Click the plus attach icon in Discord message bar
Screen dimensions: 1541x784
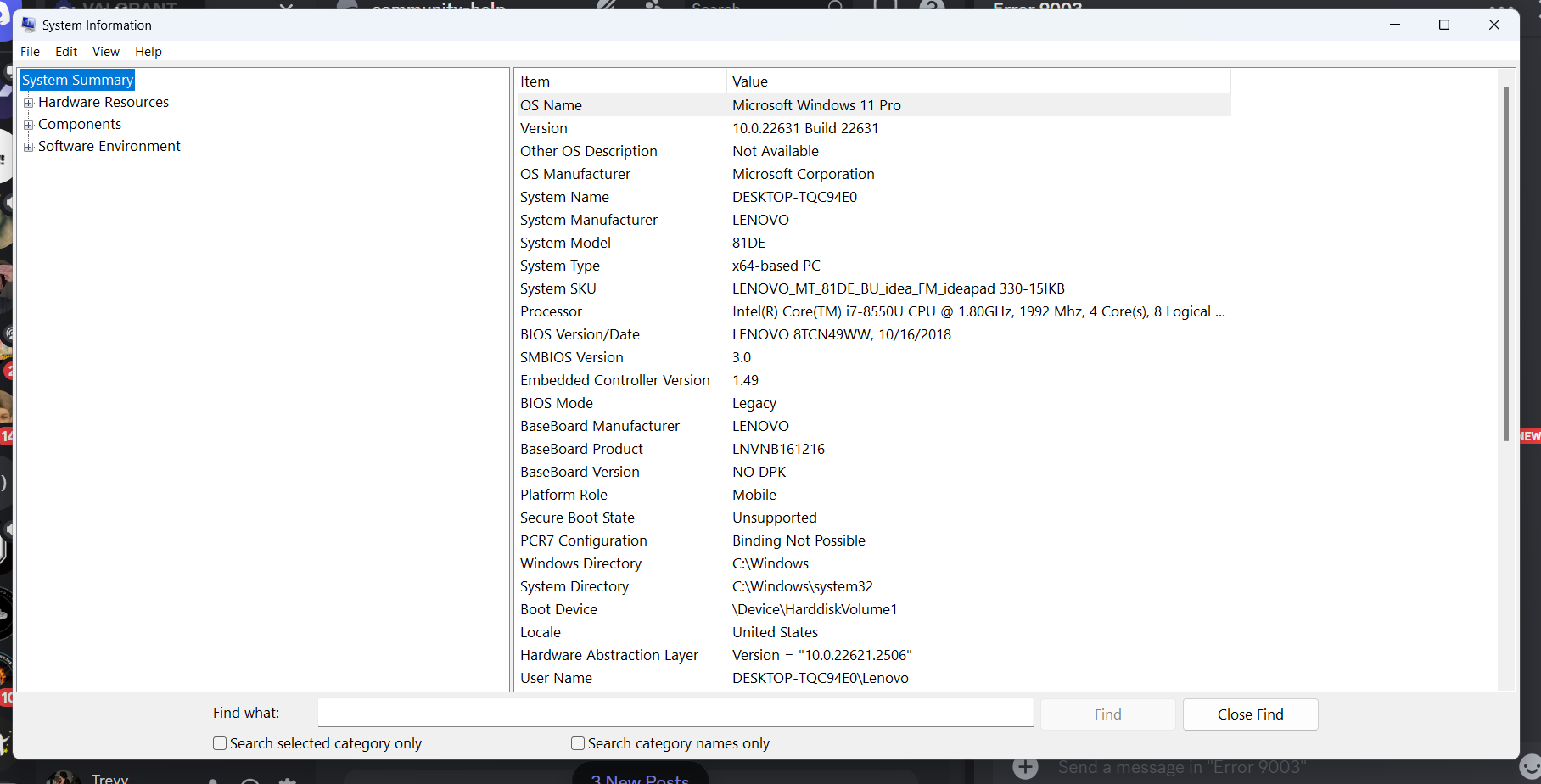[1025, 768]
